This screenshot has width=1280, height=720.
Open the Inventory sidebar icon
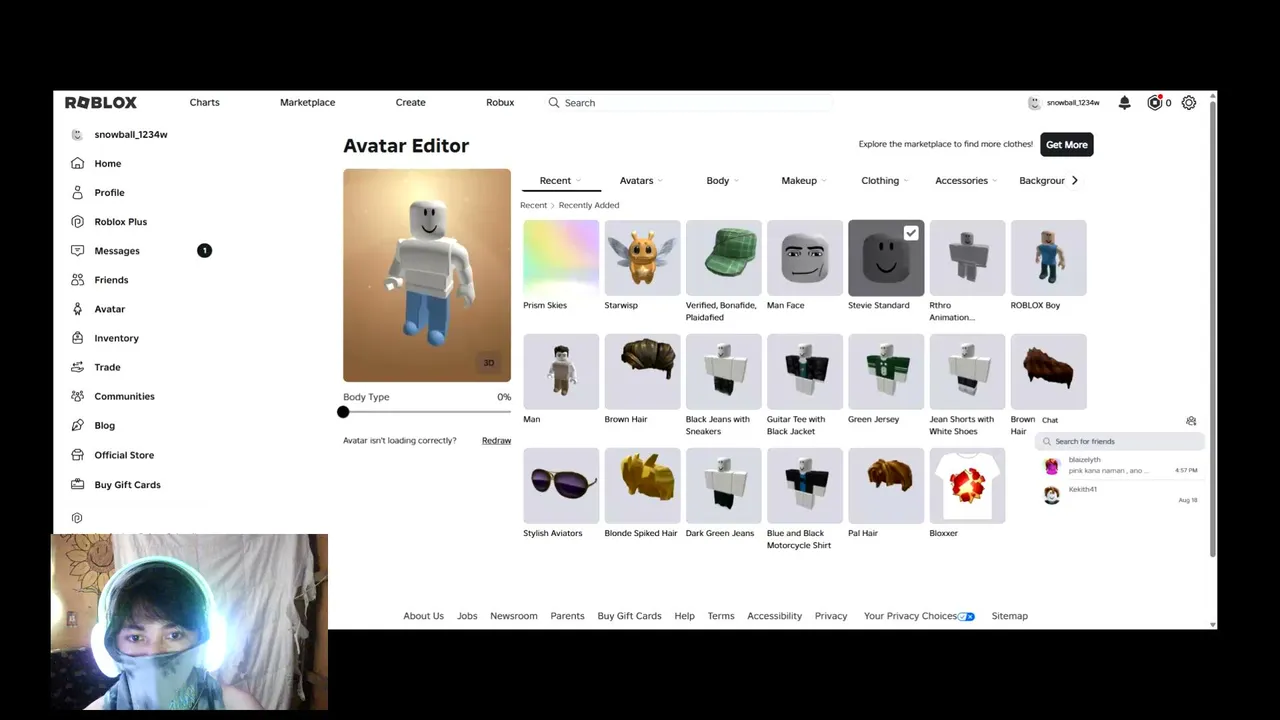[77, 338]
